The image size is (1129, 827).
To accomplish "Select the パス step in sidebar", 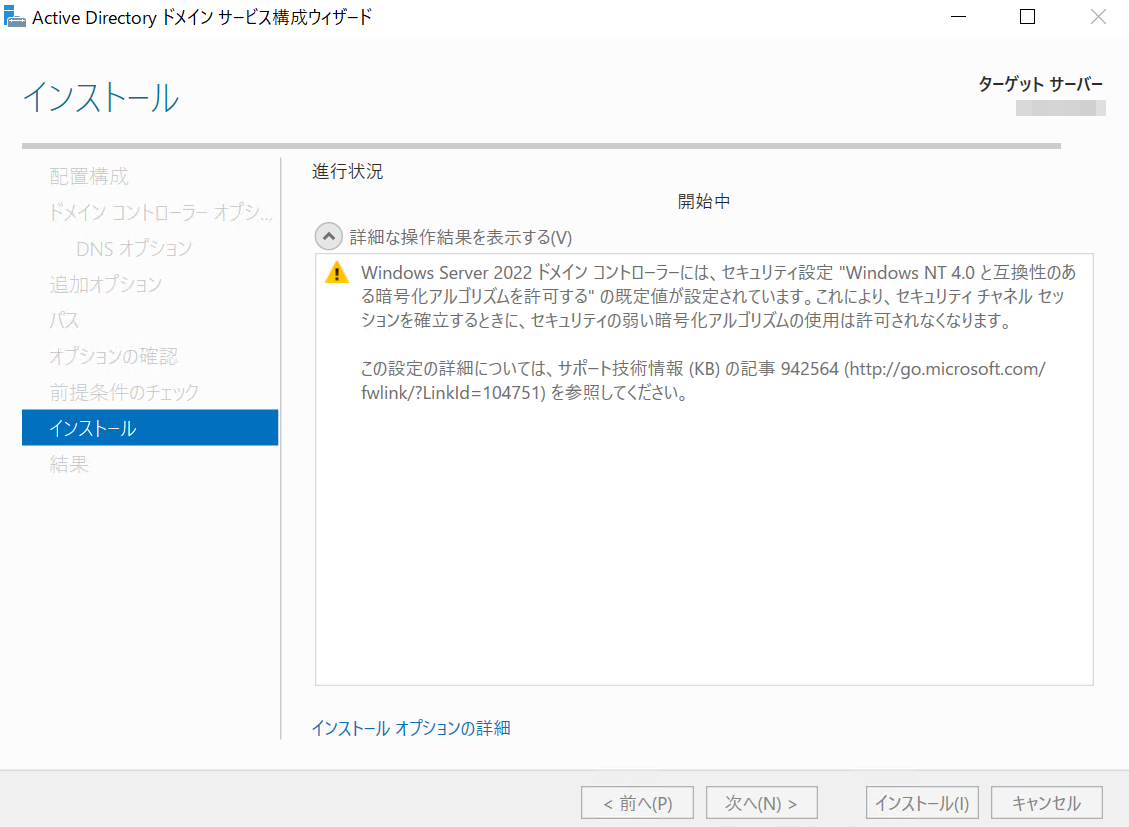I will click(x=64, y=320).
